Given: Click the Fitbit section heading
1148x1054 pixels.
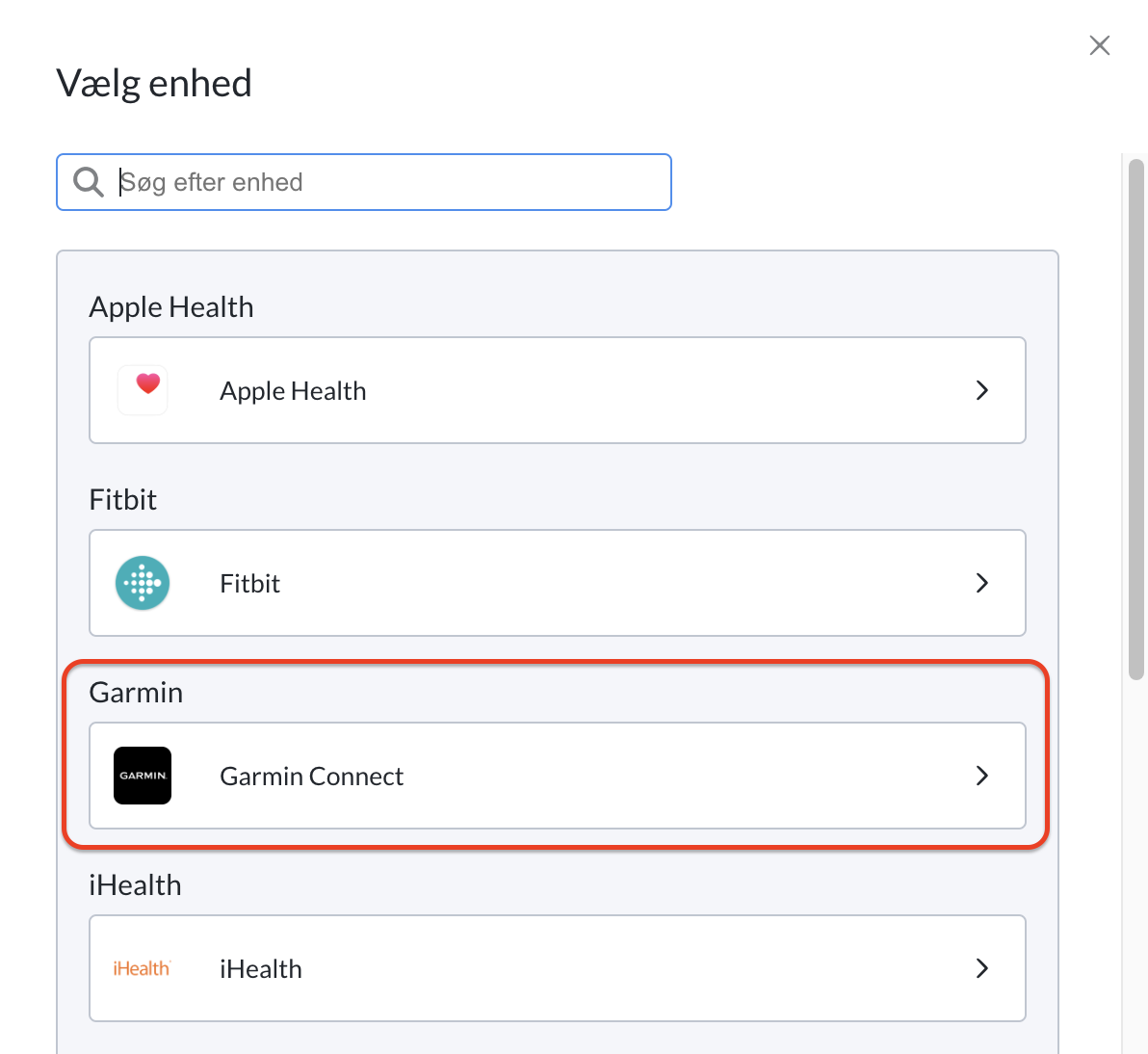Looking at the screenshot, I should tap(123, 499).
